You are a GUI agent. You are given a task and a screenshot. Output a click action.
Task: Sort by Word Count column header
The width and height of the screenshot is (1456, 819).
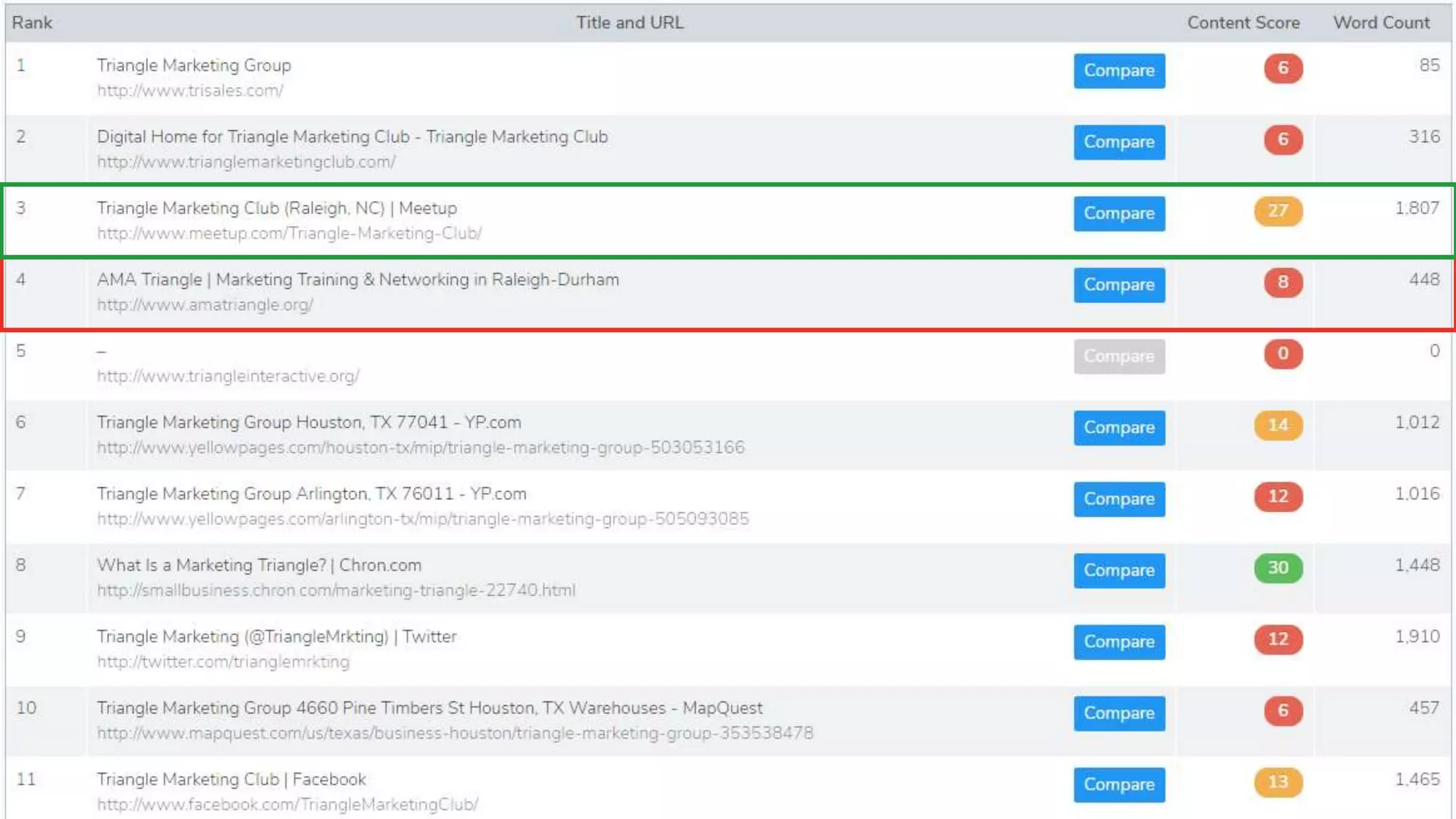coord(1381,23)
